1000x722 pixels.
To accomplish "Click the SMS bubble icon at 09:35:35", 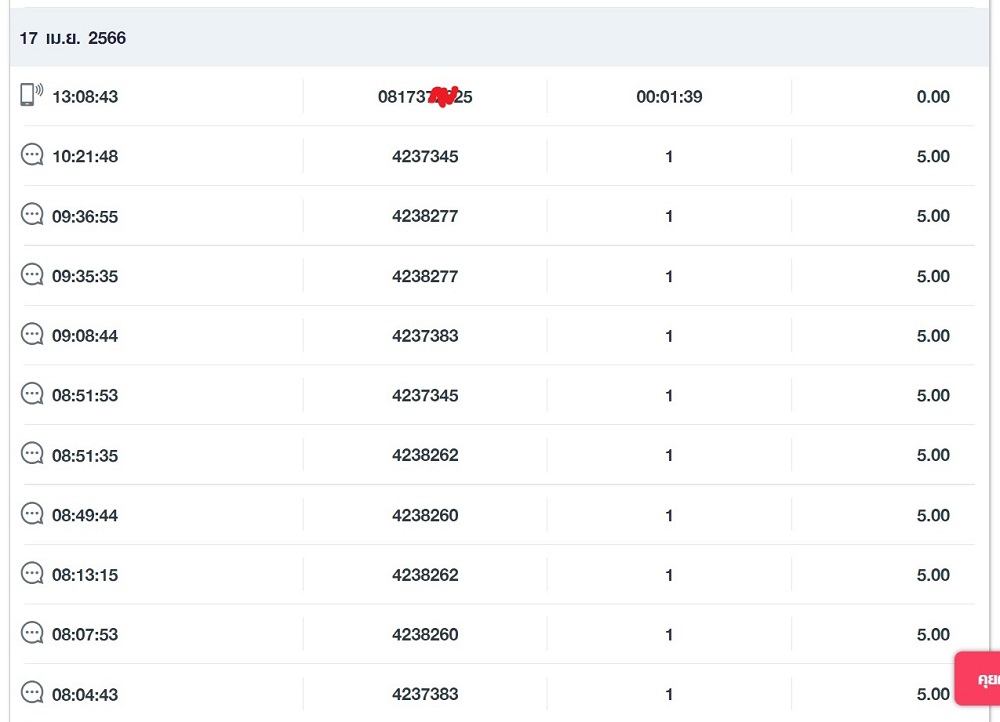I will (33, 275).
